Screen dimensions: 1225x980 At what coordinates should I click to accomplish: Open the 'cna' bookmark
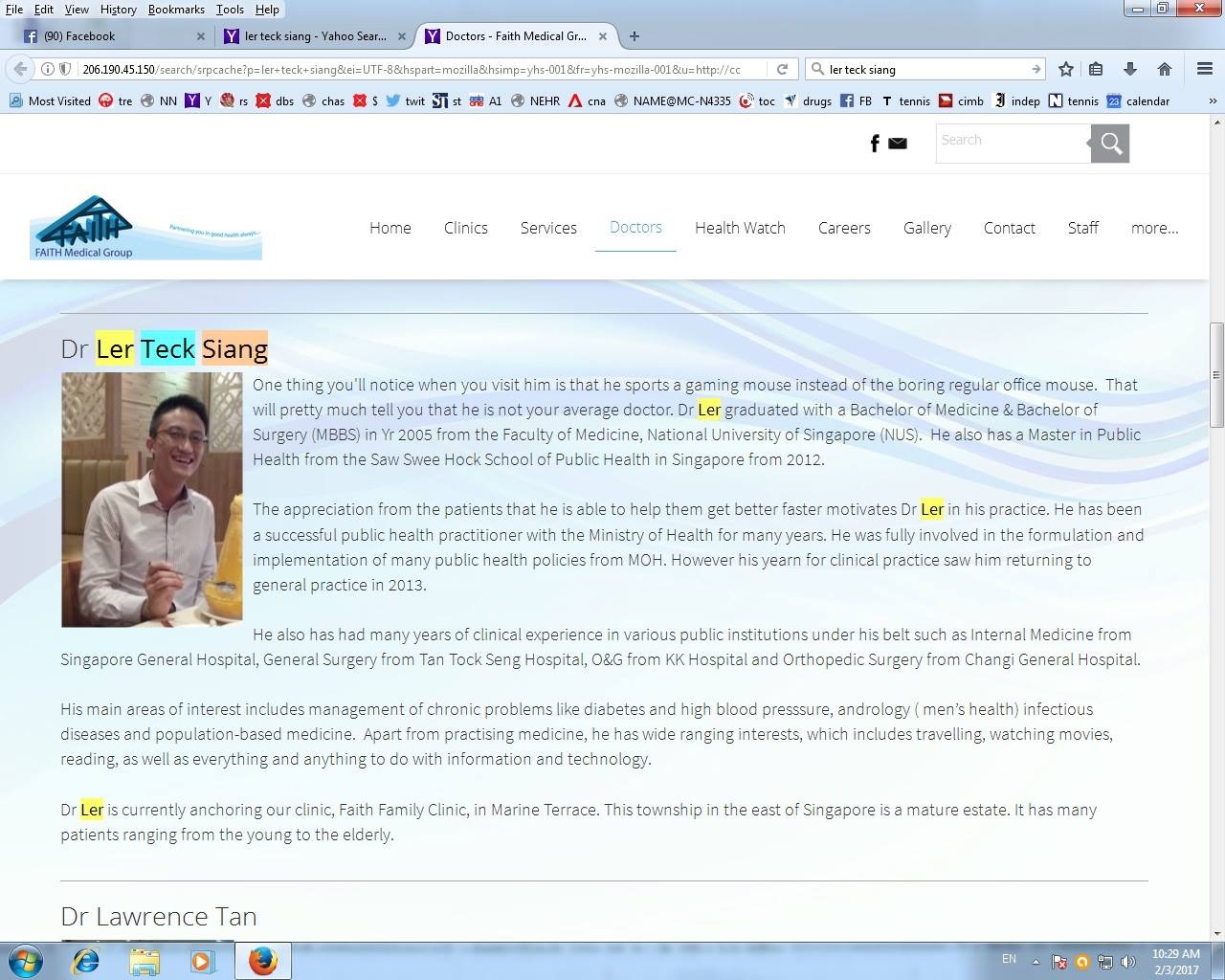587,100
